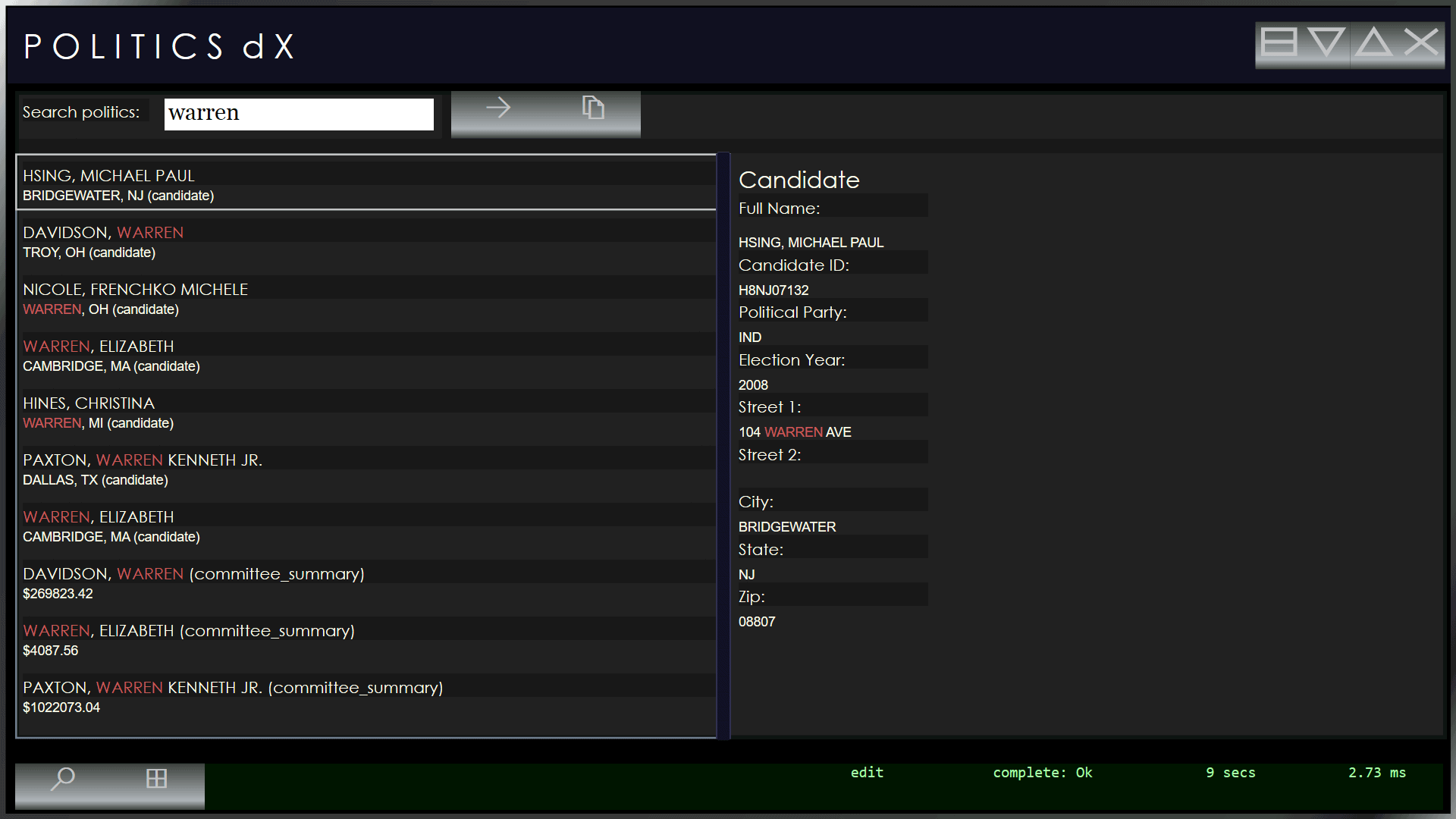1456x819 pixels.
Task: Click the X close icon in title bar
Action: [1420, 43]
